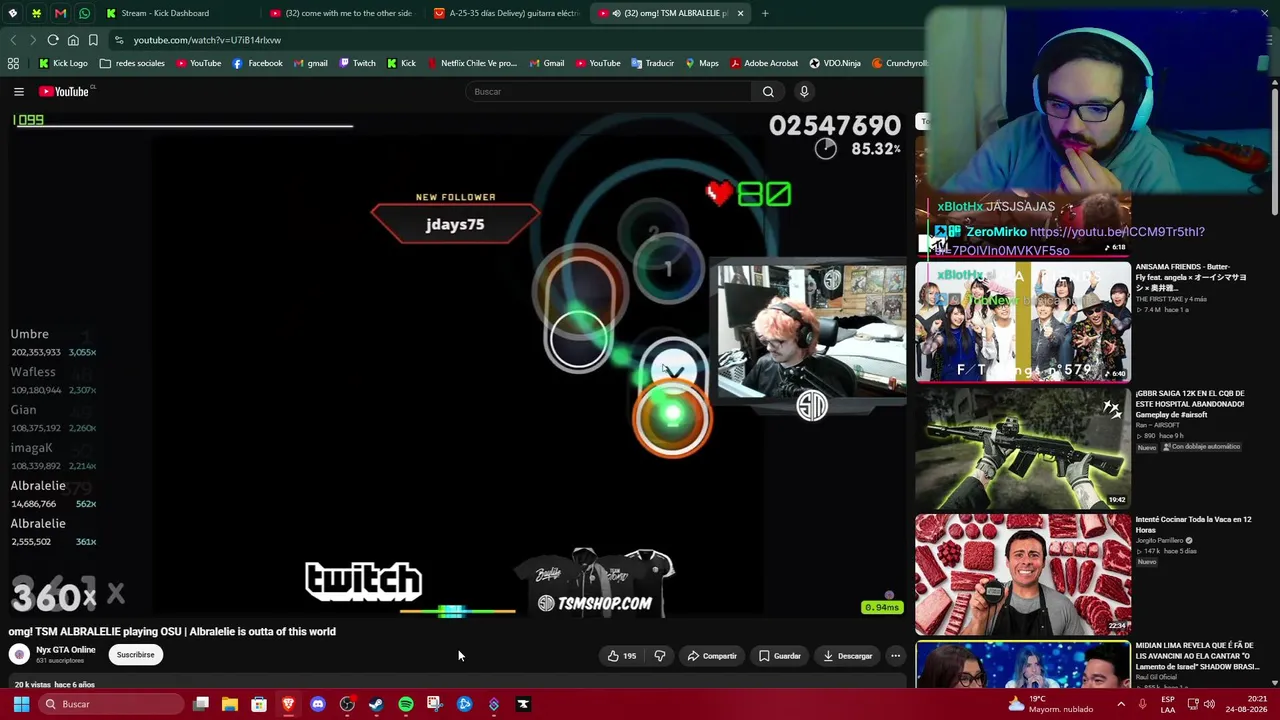Open a new browser tab
Screen dimensions: 1280x720
pyautogui.click(x=765, y=13)
